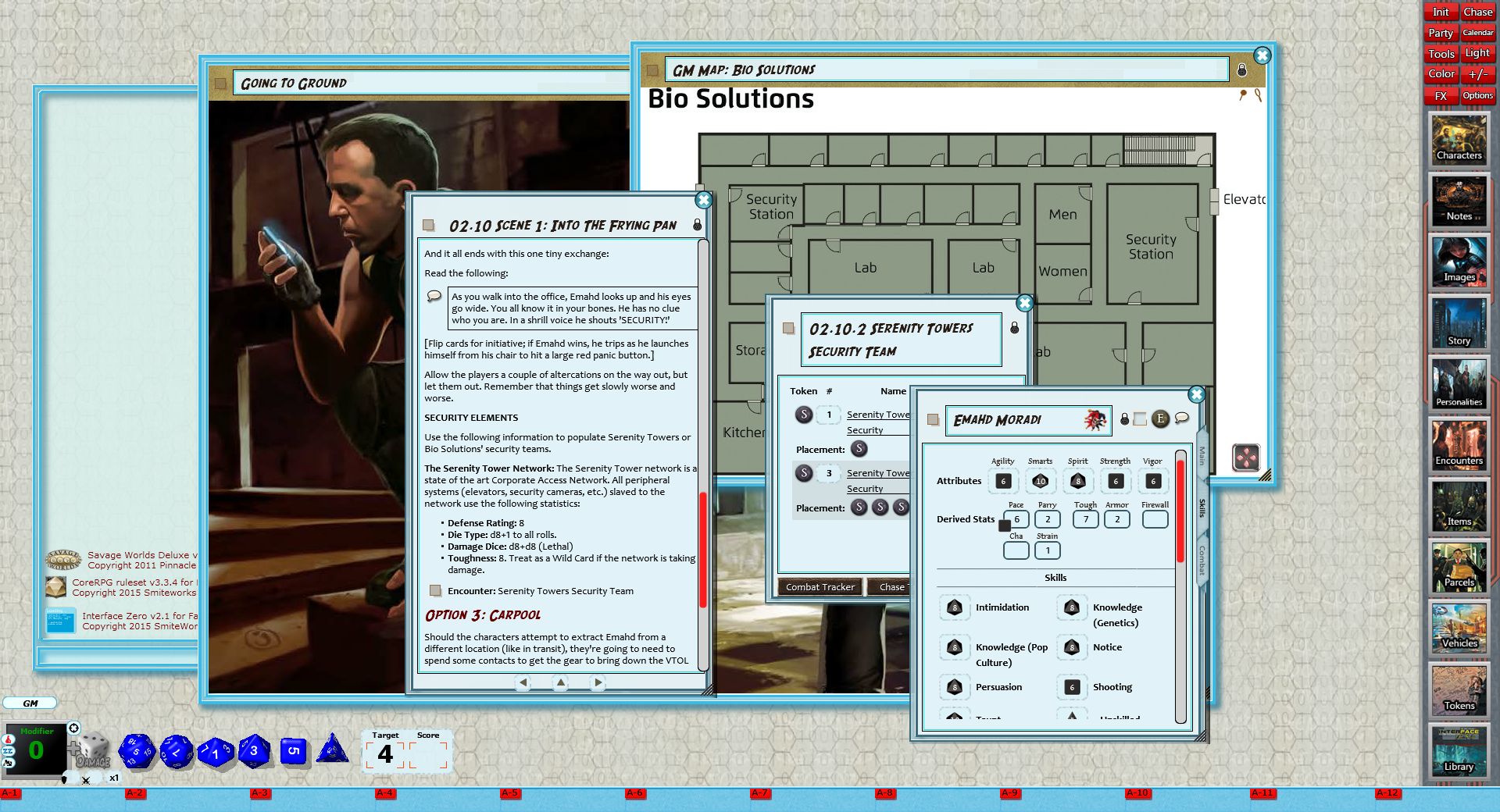
Task: Click the Combat Tracker button
Action: (x=820, y=587)
